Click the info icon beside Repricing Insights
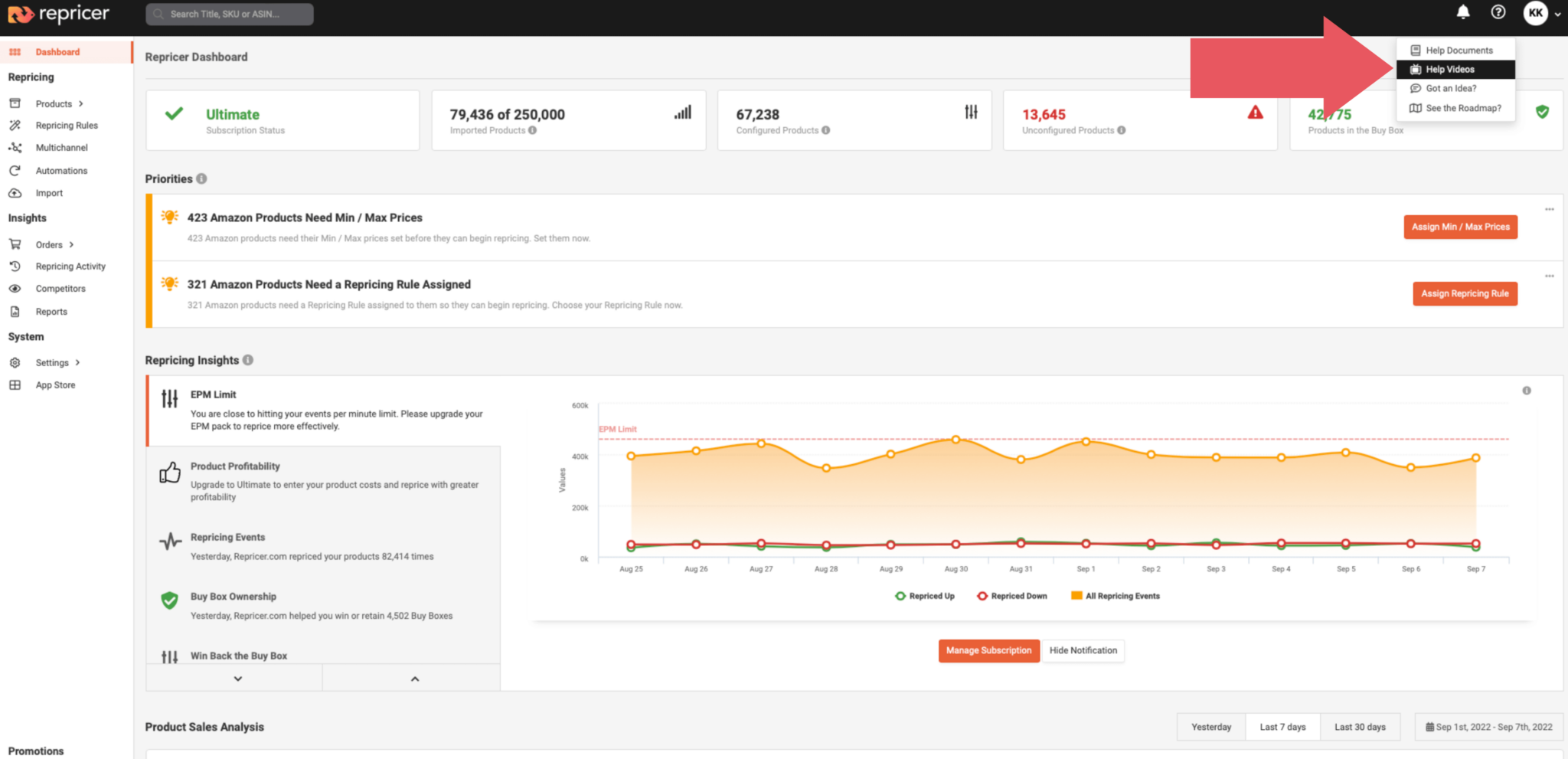The width and height of the screenshot is (1568, 759). [248, 360]
